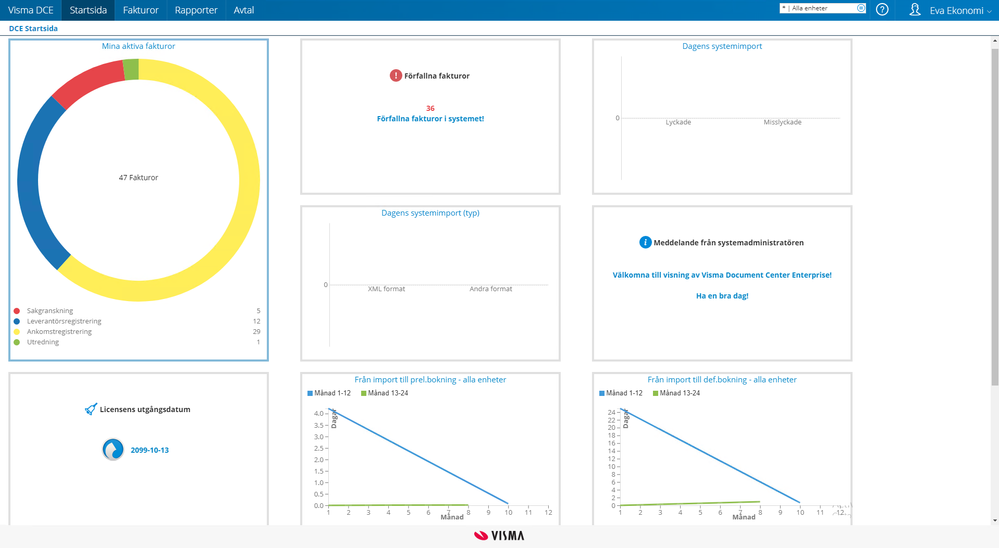Image resolution: width=999 pixels, height=548 pixels.
Task: Click the Utredning legend label
Action: (43, 342)
